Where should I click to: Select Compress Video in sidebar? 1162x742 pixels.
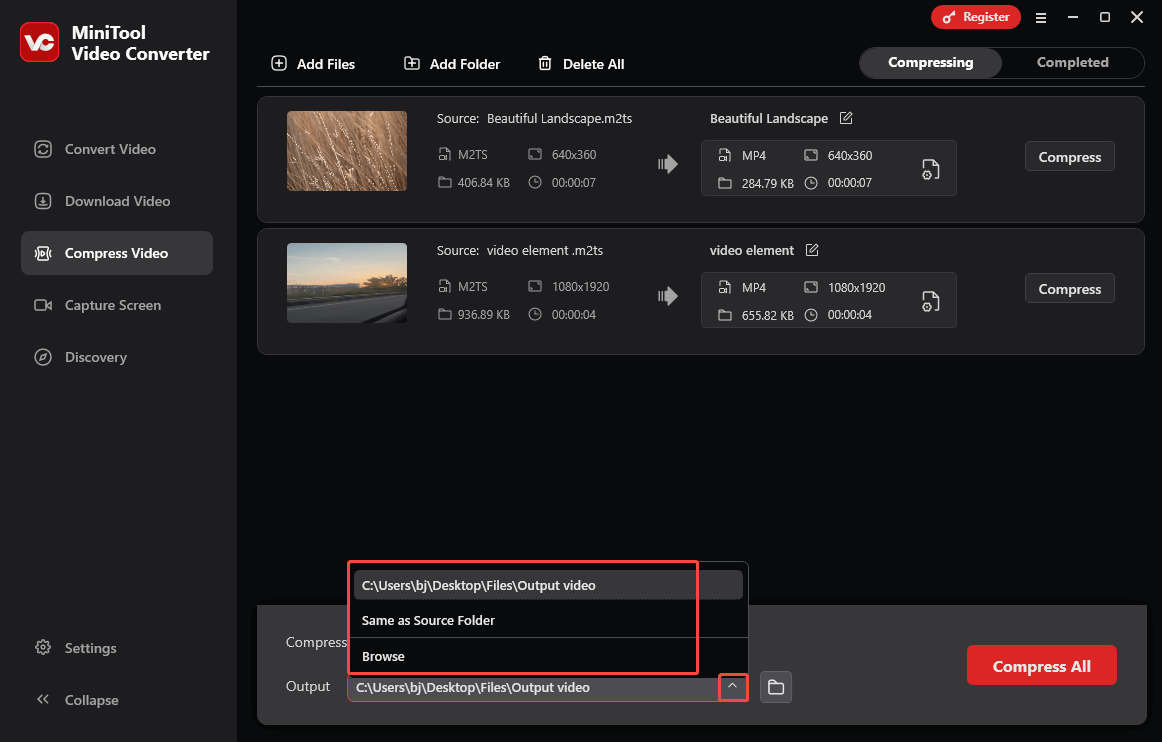(x=116, y=253)
